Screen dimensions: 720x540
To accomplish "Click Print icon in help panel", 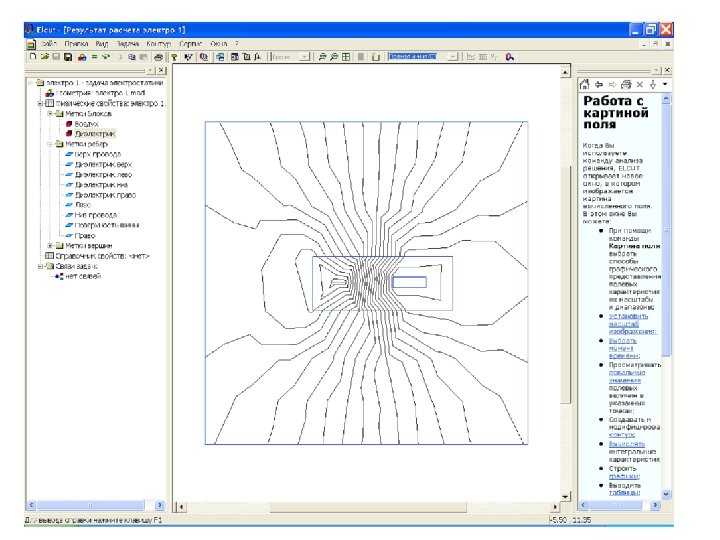I will pos(626,84).
